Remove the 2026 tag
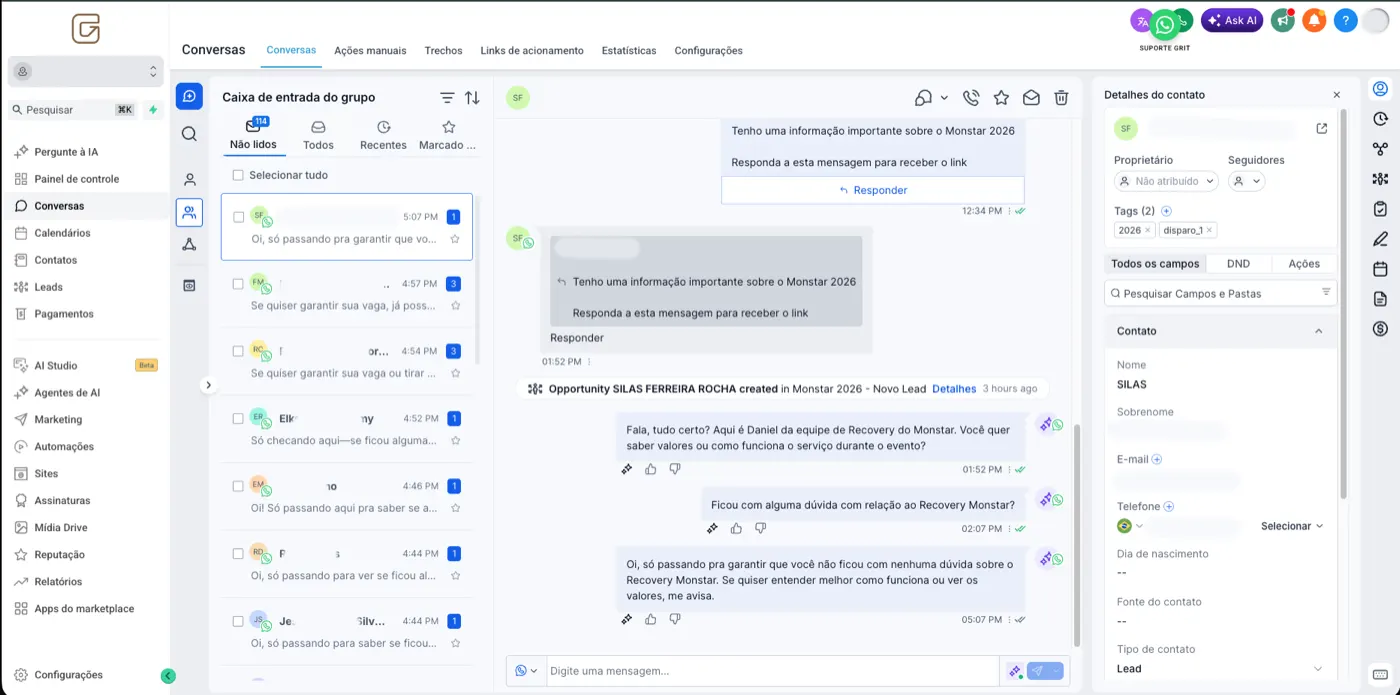The width and height of the screenshot is (1400, 695). coord(1147,230)
